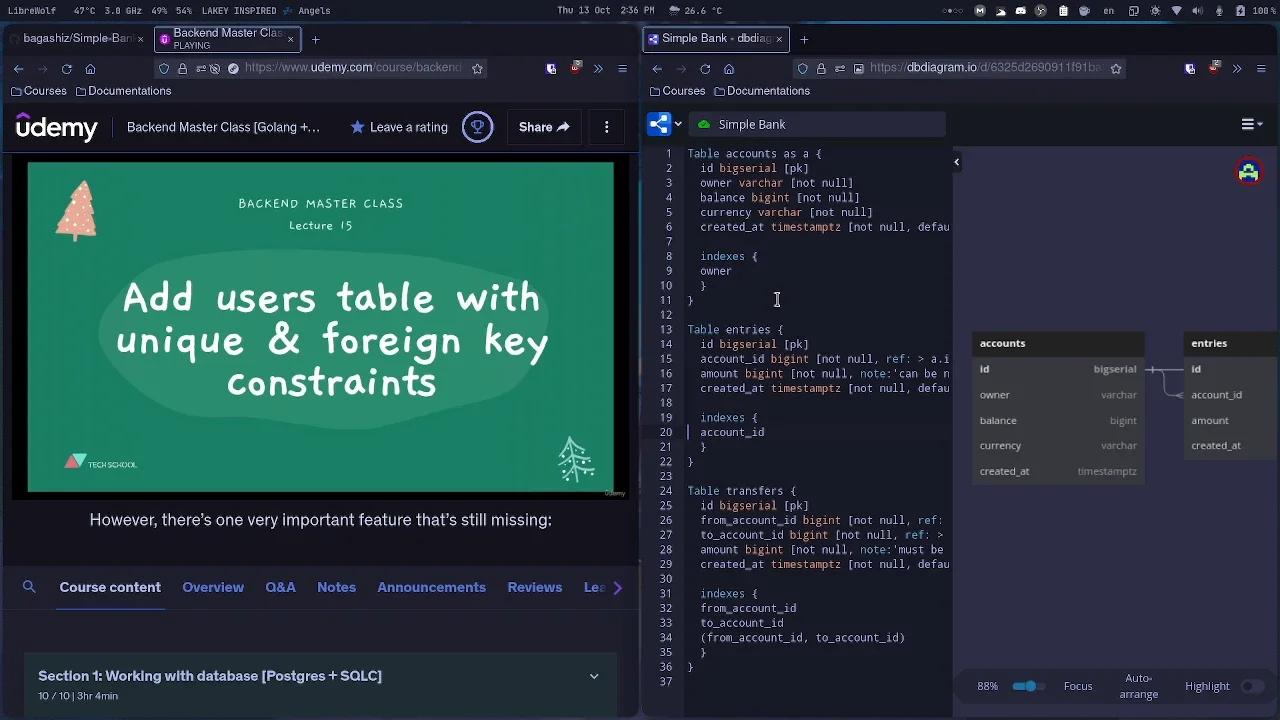Click the left-pointing collapse arrow beside the code editor
This screenshot has width=1280, height=720.
[956, 161]
